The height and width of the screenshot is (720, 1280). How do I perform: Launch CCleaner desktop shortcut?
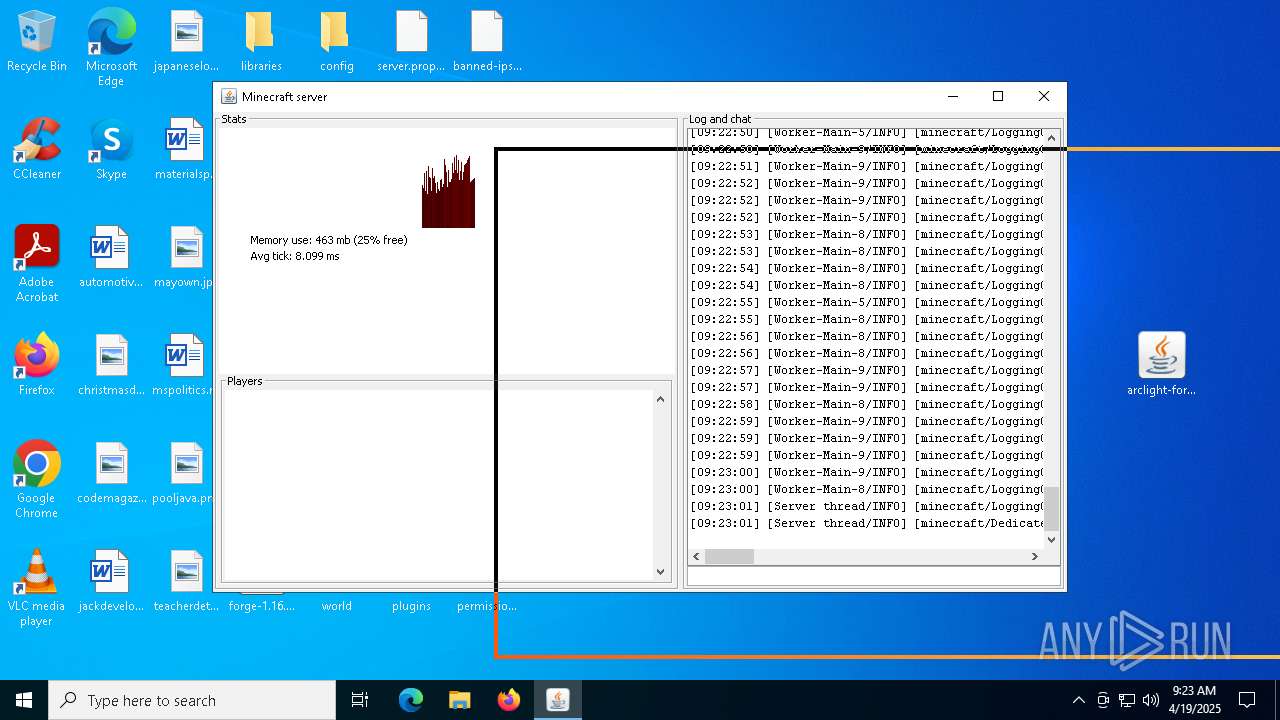[37, 149]
